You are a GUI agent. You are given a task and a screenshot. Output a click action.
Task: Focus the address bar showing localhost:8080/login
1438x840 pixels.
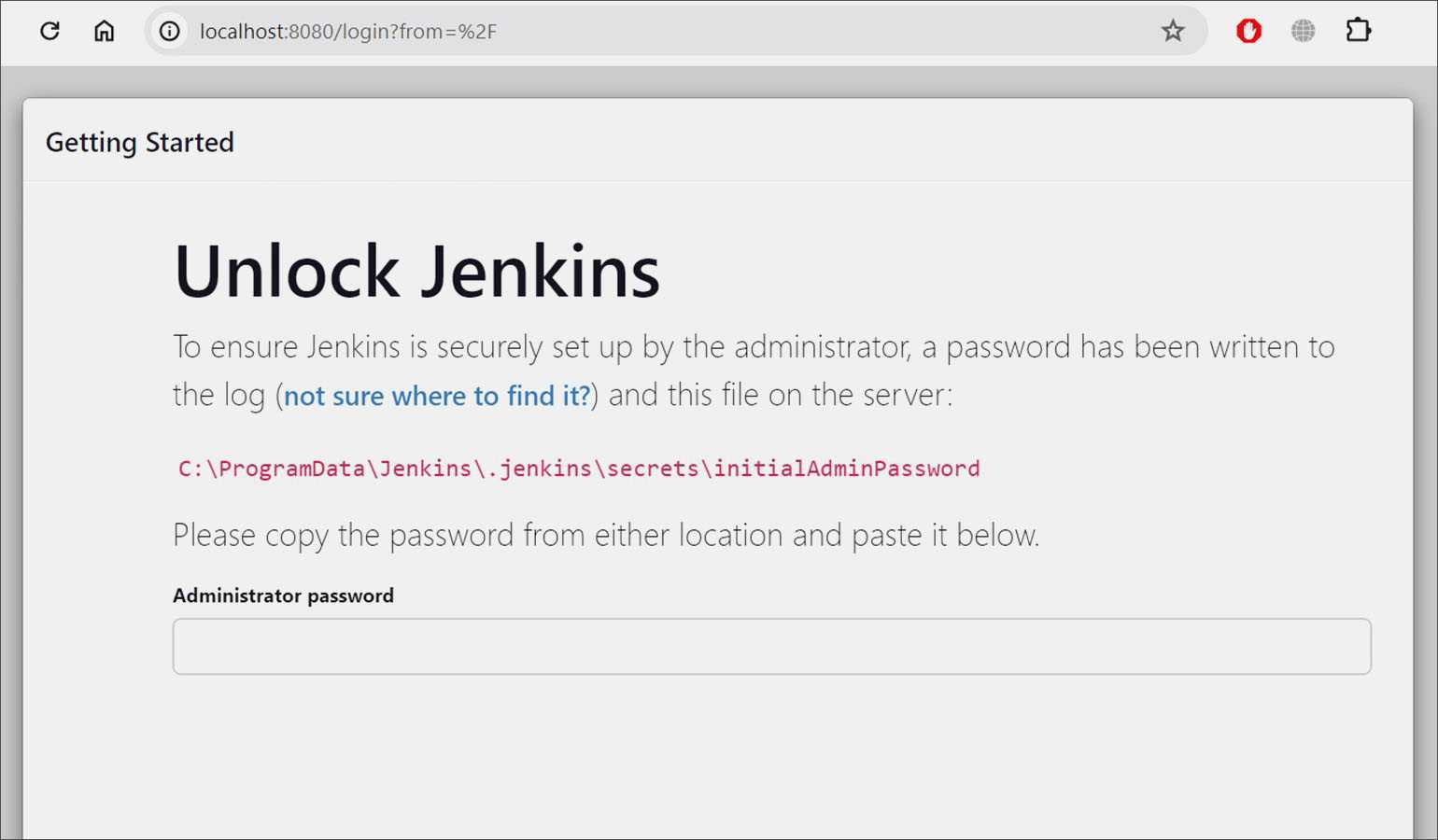pos(654,31)
